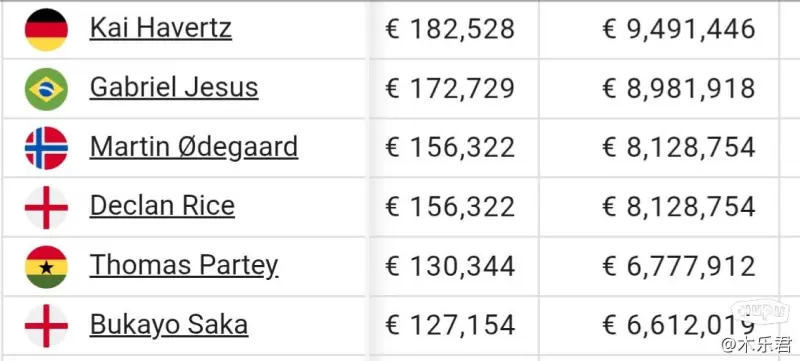This screenshot has width=800, height=361.
Task: Open Kai Havertz player link
Action: [x=161, y=29]
